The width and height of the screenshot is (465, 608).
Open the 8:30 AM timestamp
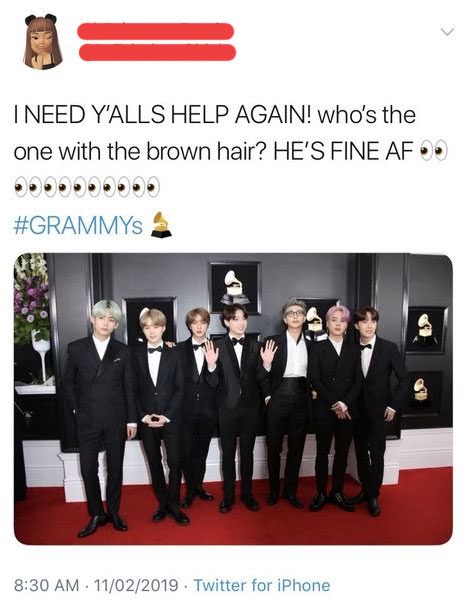pyautogui.click(x=47, y=585)
